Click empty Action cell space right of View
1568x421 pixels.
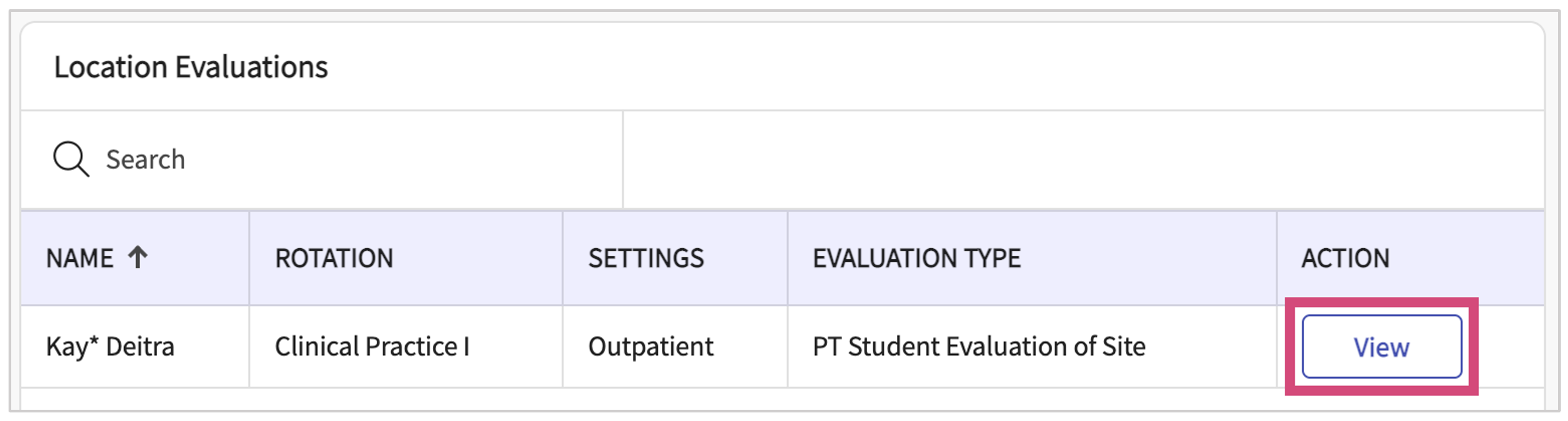(1511, 346)
